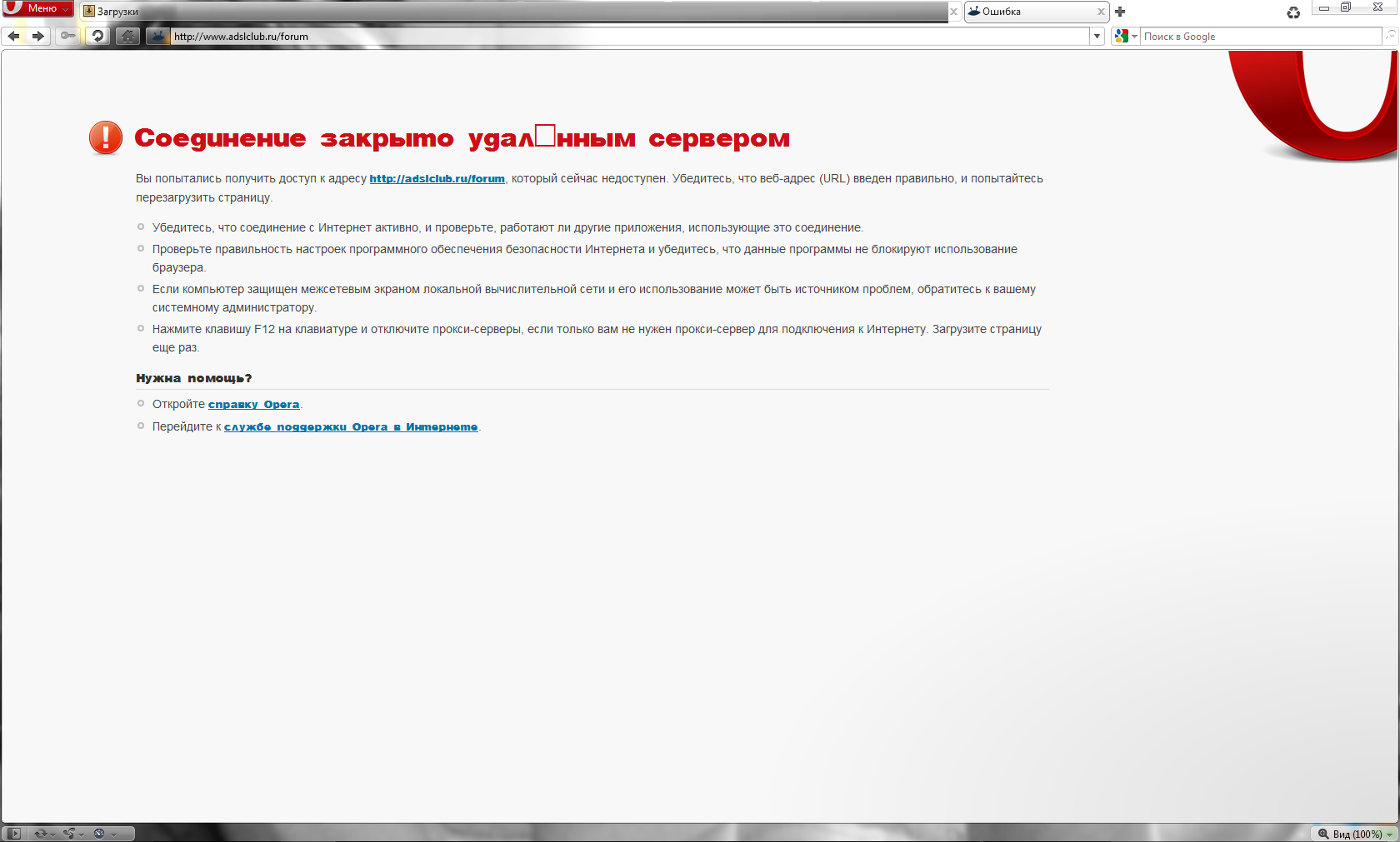Switch to the Загрузки tab
Image resolution: width=1400 pixels, height=842 pixels.
(117, 12)
